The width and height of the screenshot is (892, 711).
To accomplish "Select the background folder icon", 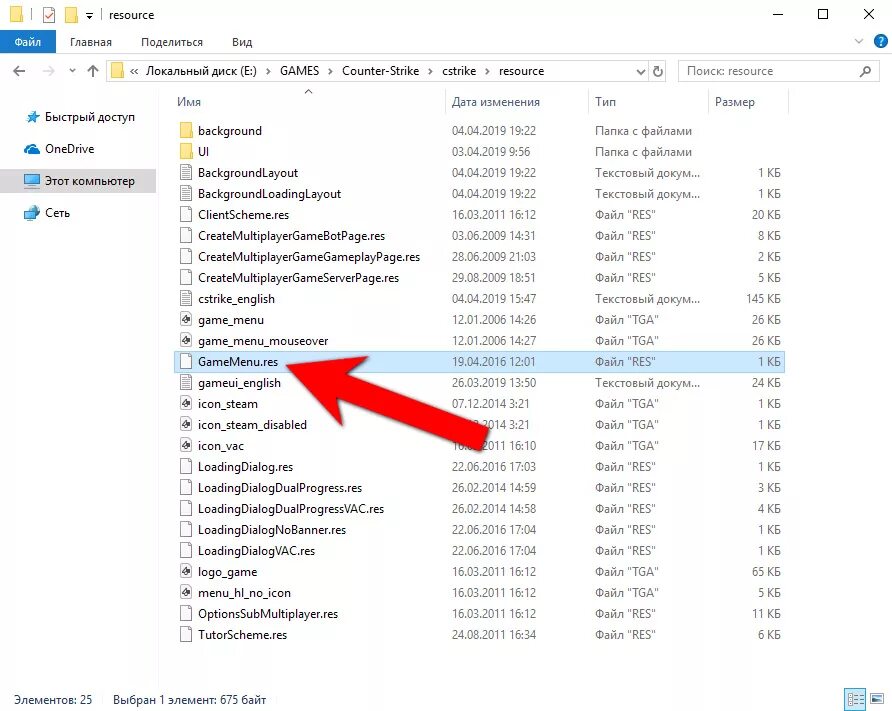I will click(186, 130).
